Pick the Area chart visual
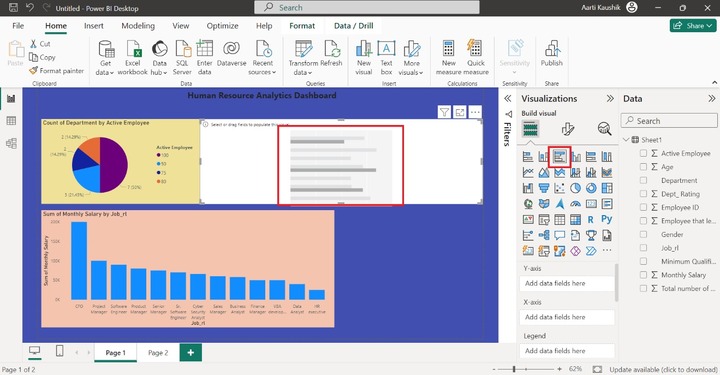The width and height of the screenshot is (720, 375). pos(544,173)
